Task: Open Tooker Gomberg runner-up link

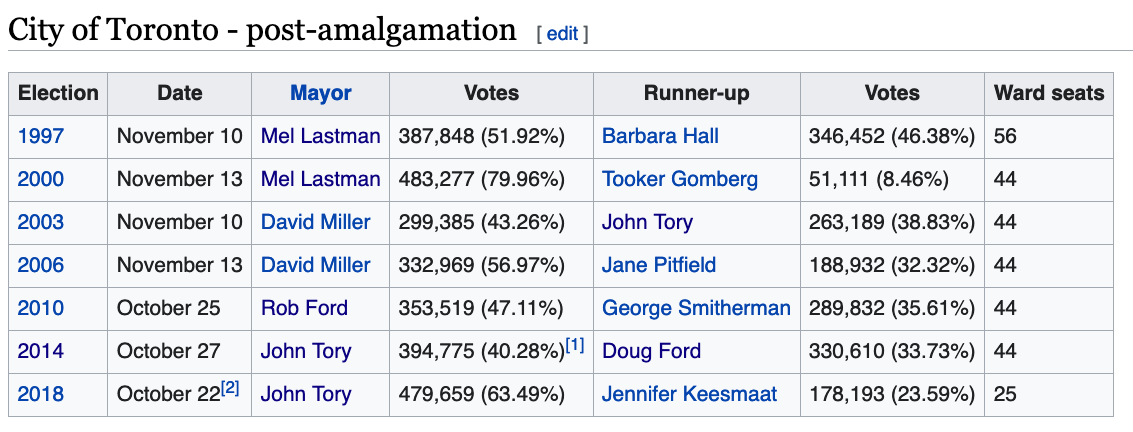Action: pos(680,179)
